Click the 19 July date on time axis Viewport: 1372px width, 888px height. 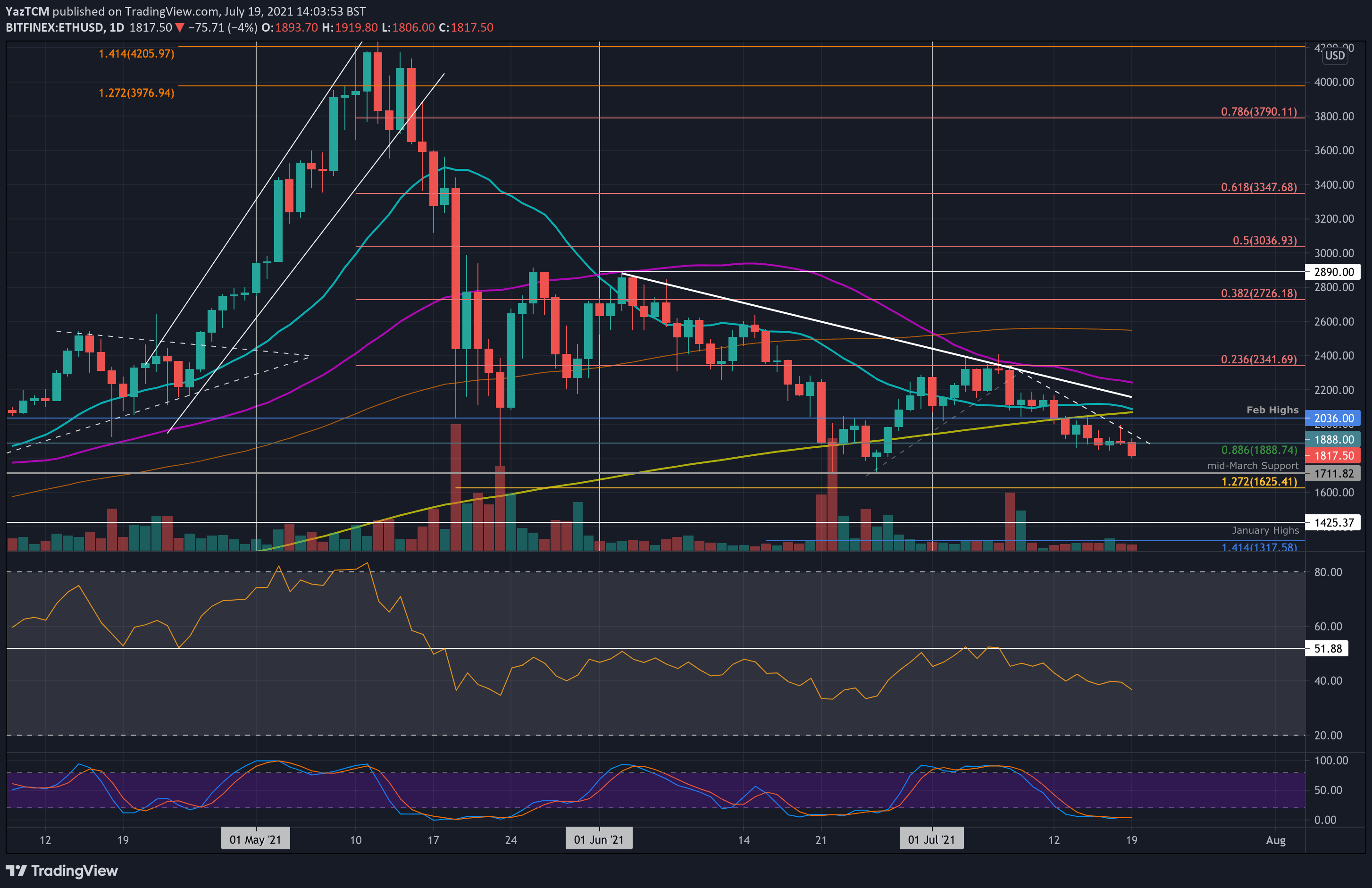click(x=1131, y=839)
